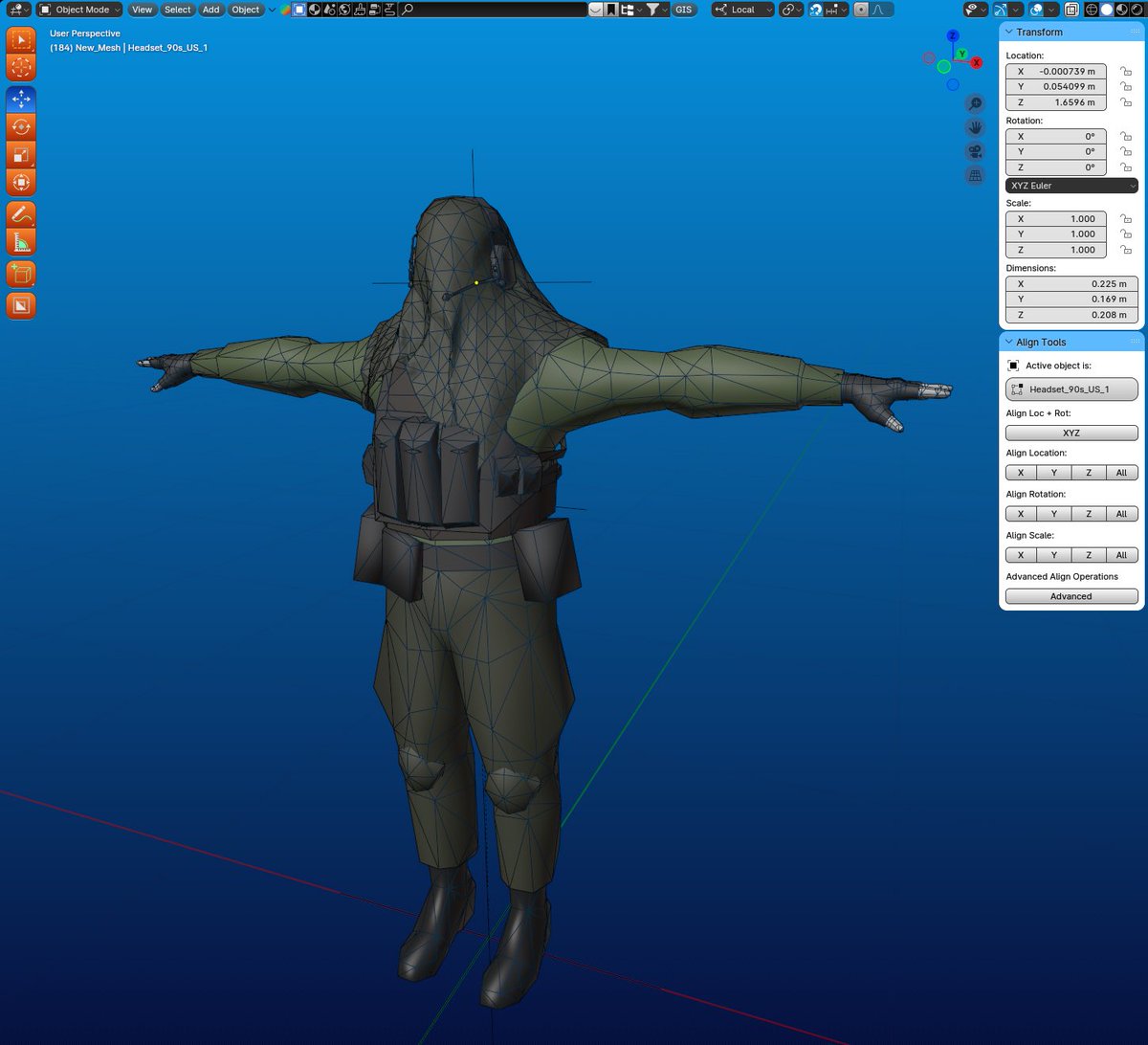The image size is (1148, 1045).
Task: Choose the Rotate tool
Action: coord(21,126)
